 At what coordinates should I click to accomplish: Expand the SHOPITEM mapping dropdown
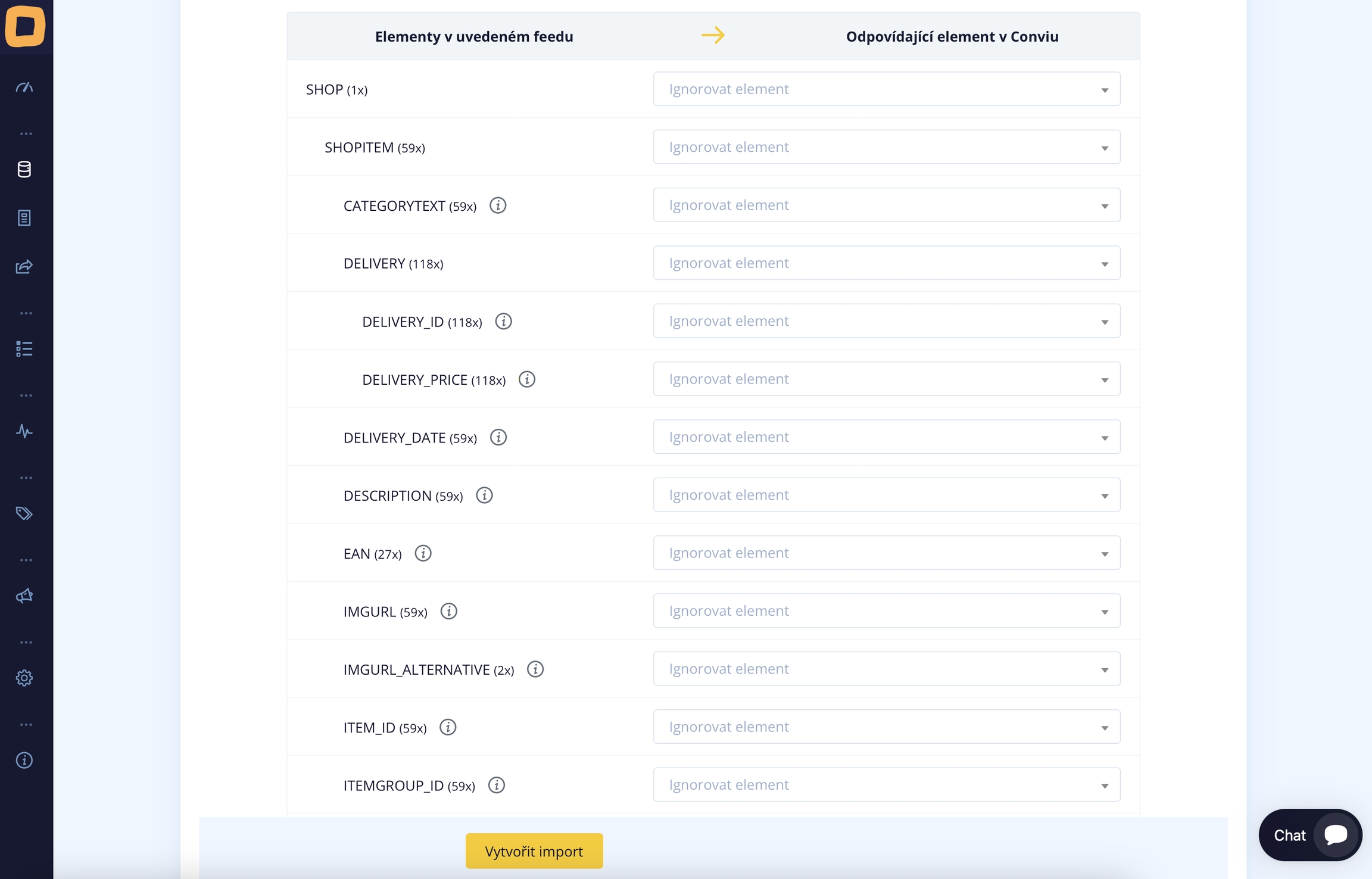[886, 147]
